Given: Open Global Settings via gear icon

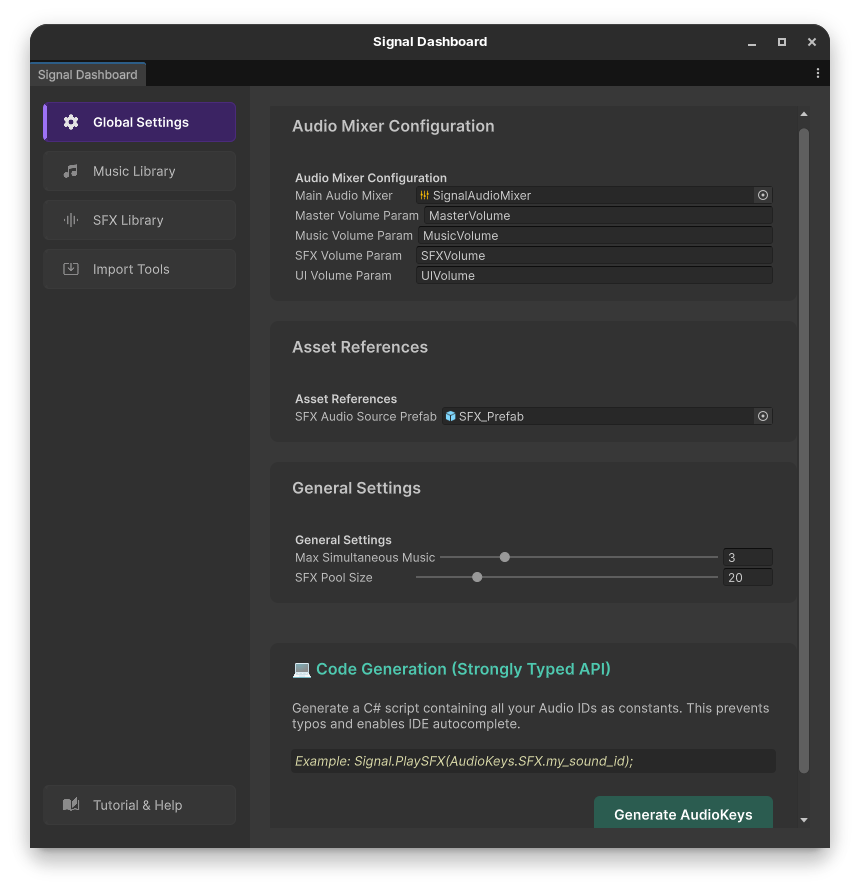Looking at the screenshot, I should pyautogui.click(x=71, y=122).
